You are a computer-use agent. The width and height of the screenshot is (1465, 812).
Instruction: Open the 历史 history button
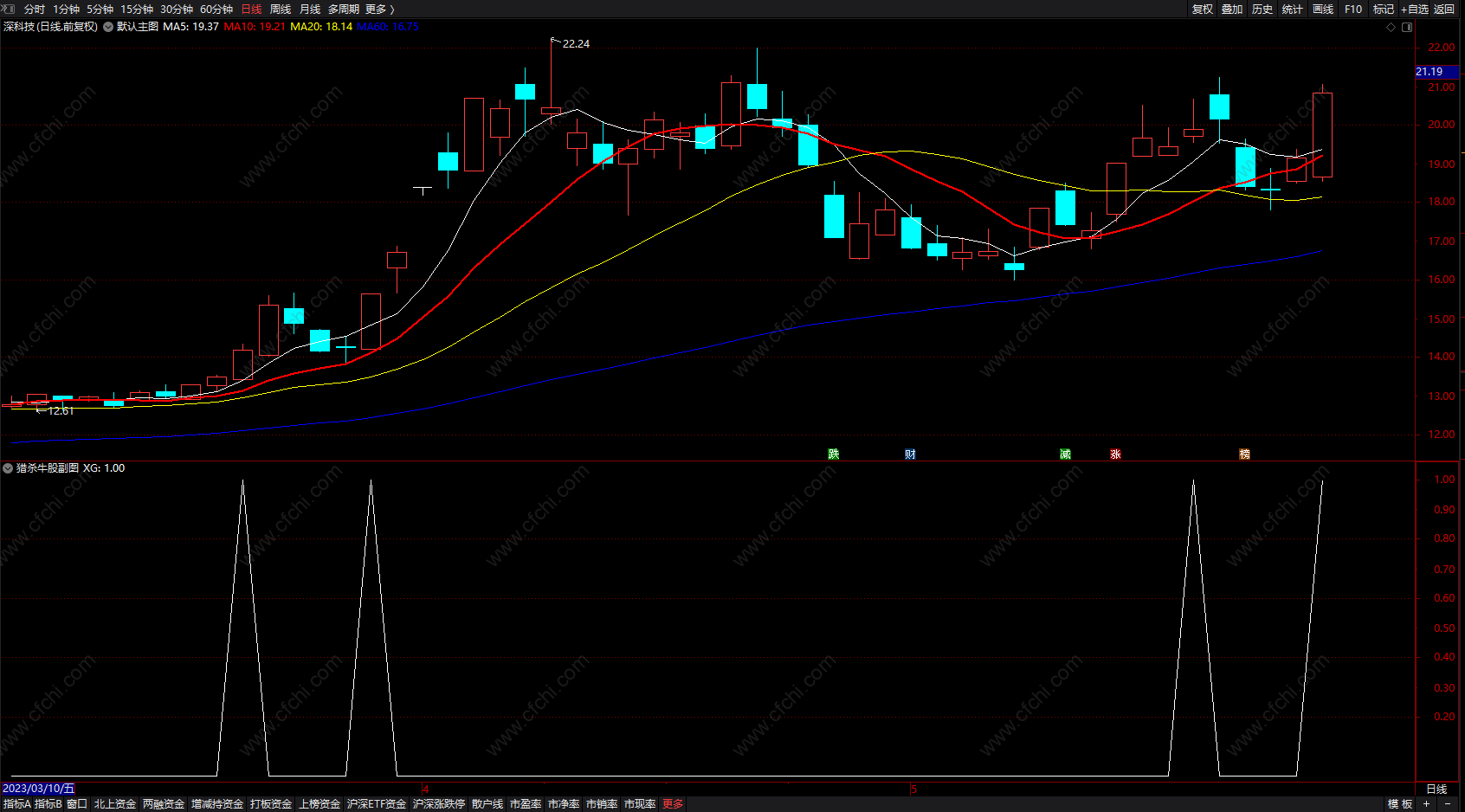pos(1262,10)
